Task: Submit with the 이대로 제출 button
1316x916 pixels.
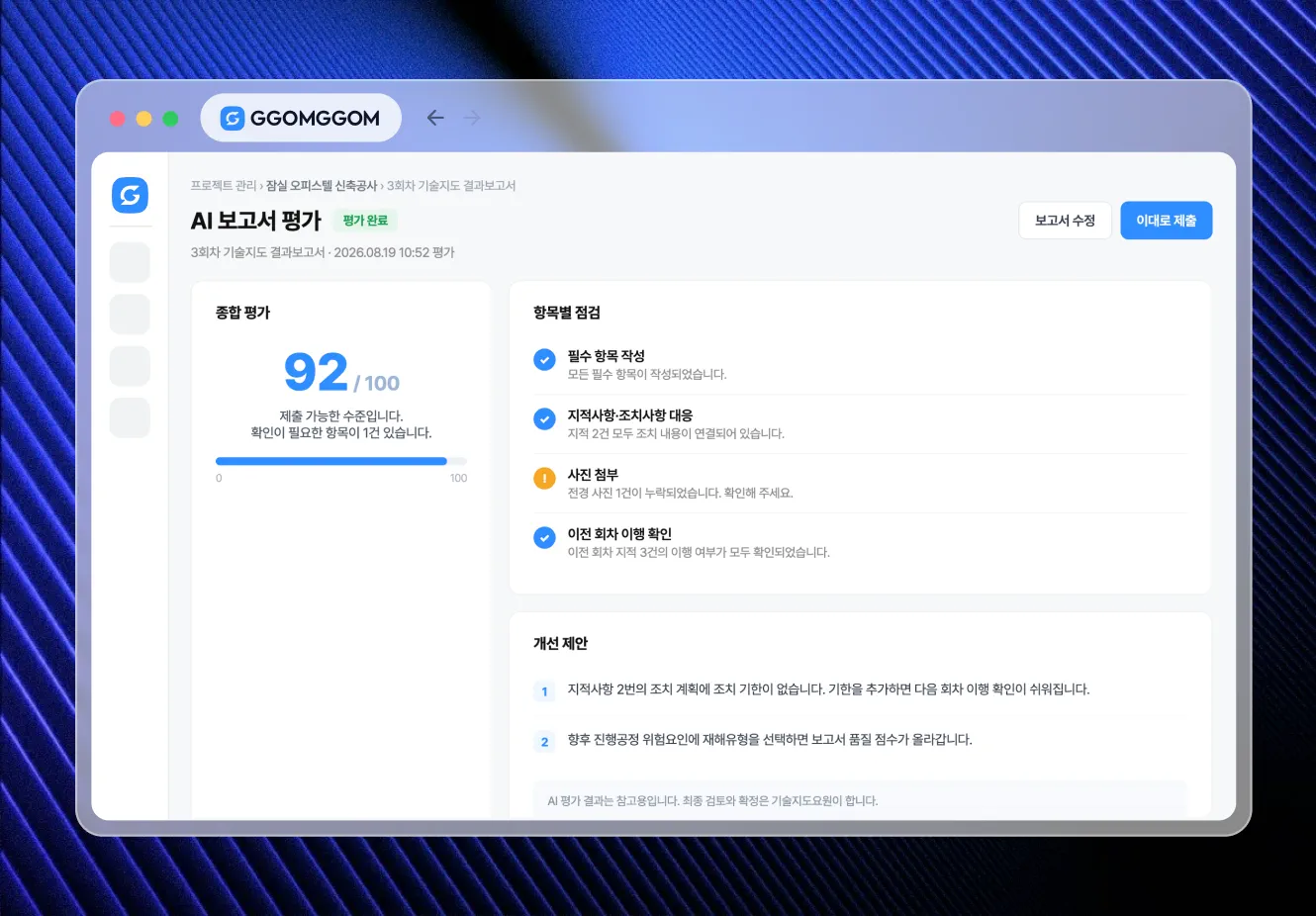Action: 1166,221
